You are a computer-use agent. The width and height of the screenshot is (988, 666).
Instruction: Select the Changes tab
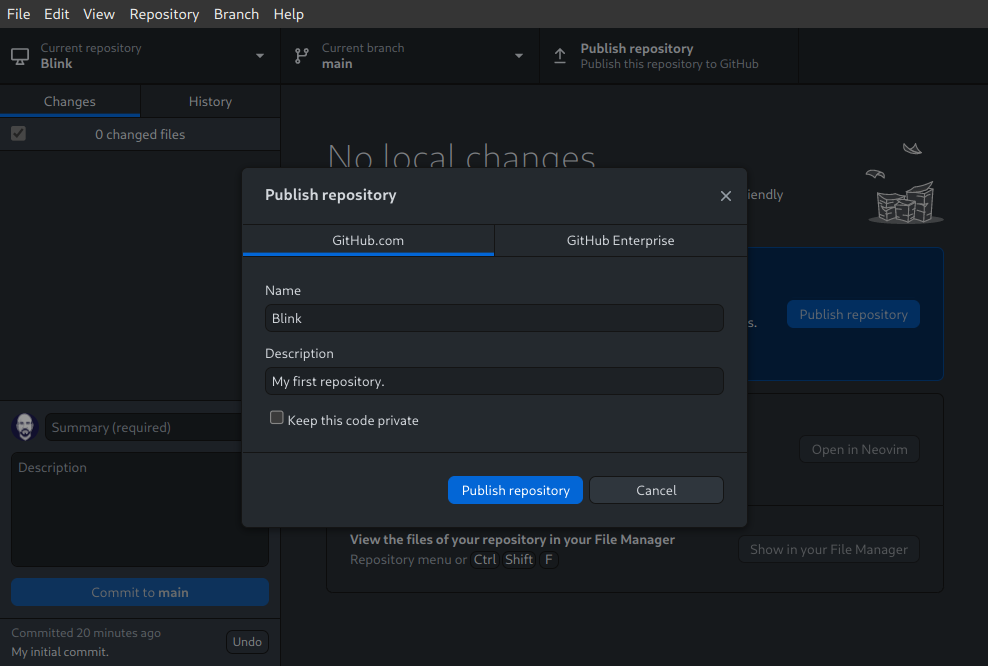tap(70, 101)
